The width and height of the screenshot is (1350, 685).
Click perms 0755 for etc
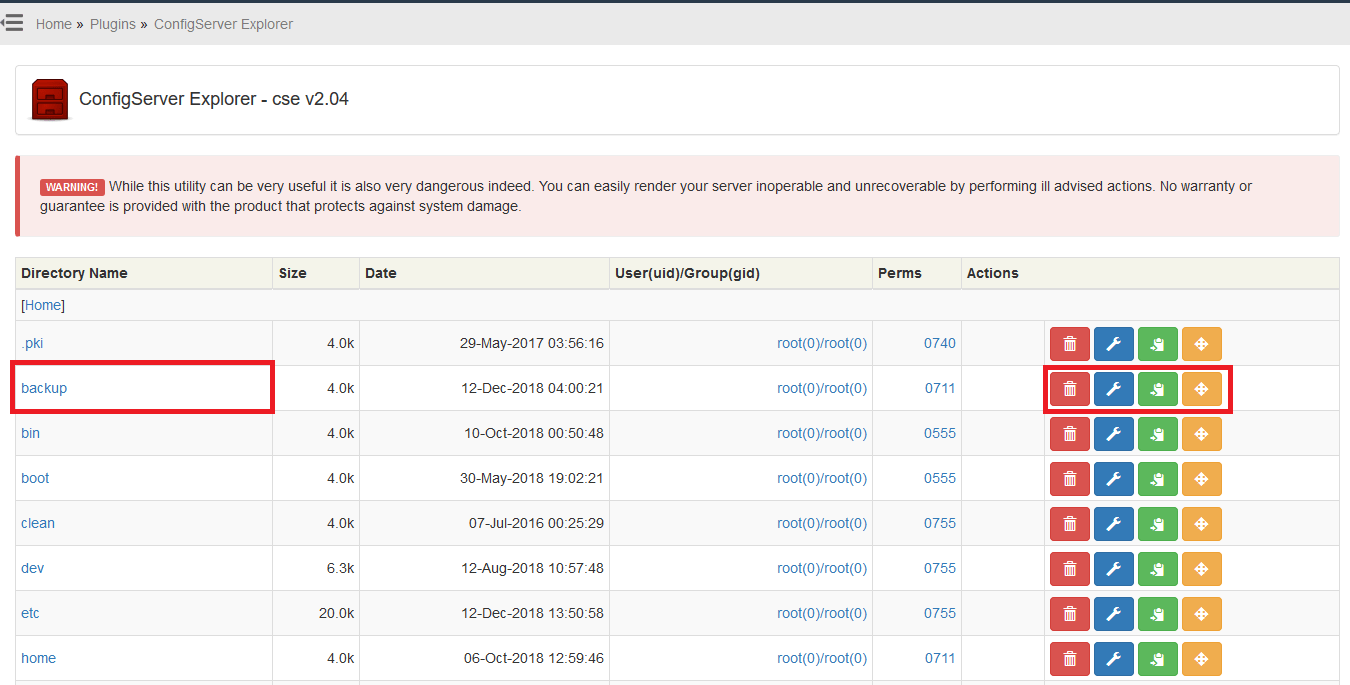[x=940, y=613]
